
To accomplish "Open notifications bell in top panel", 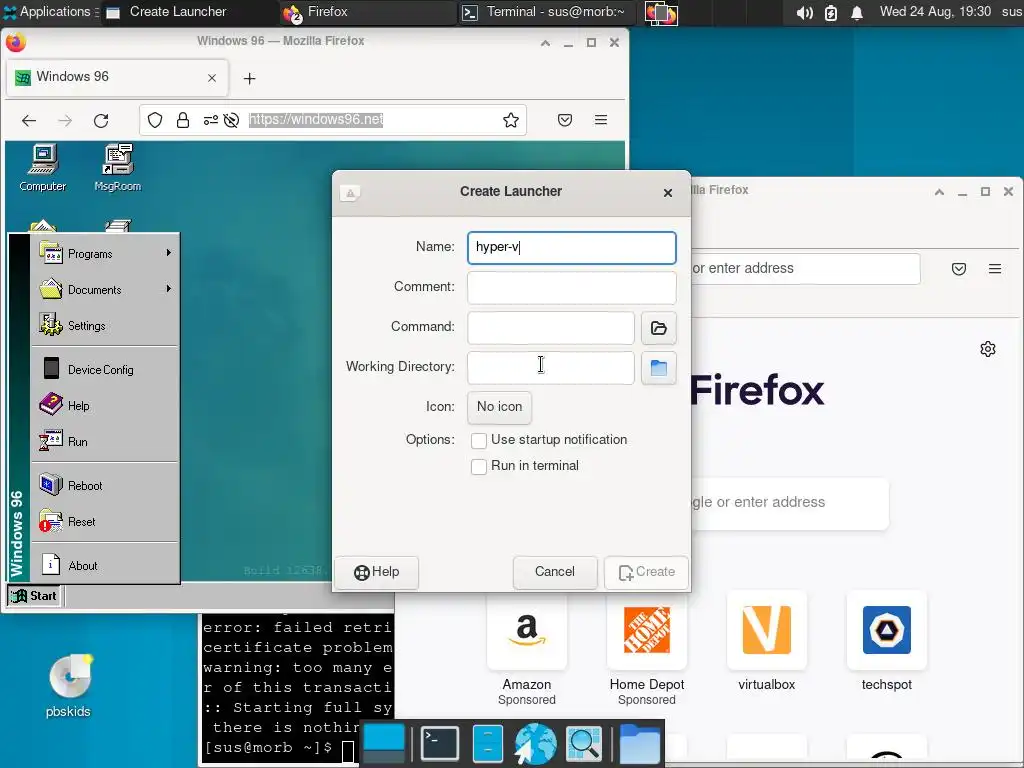I will [x=857, y=12].
